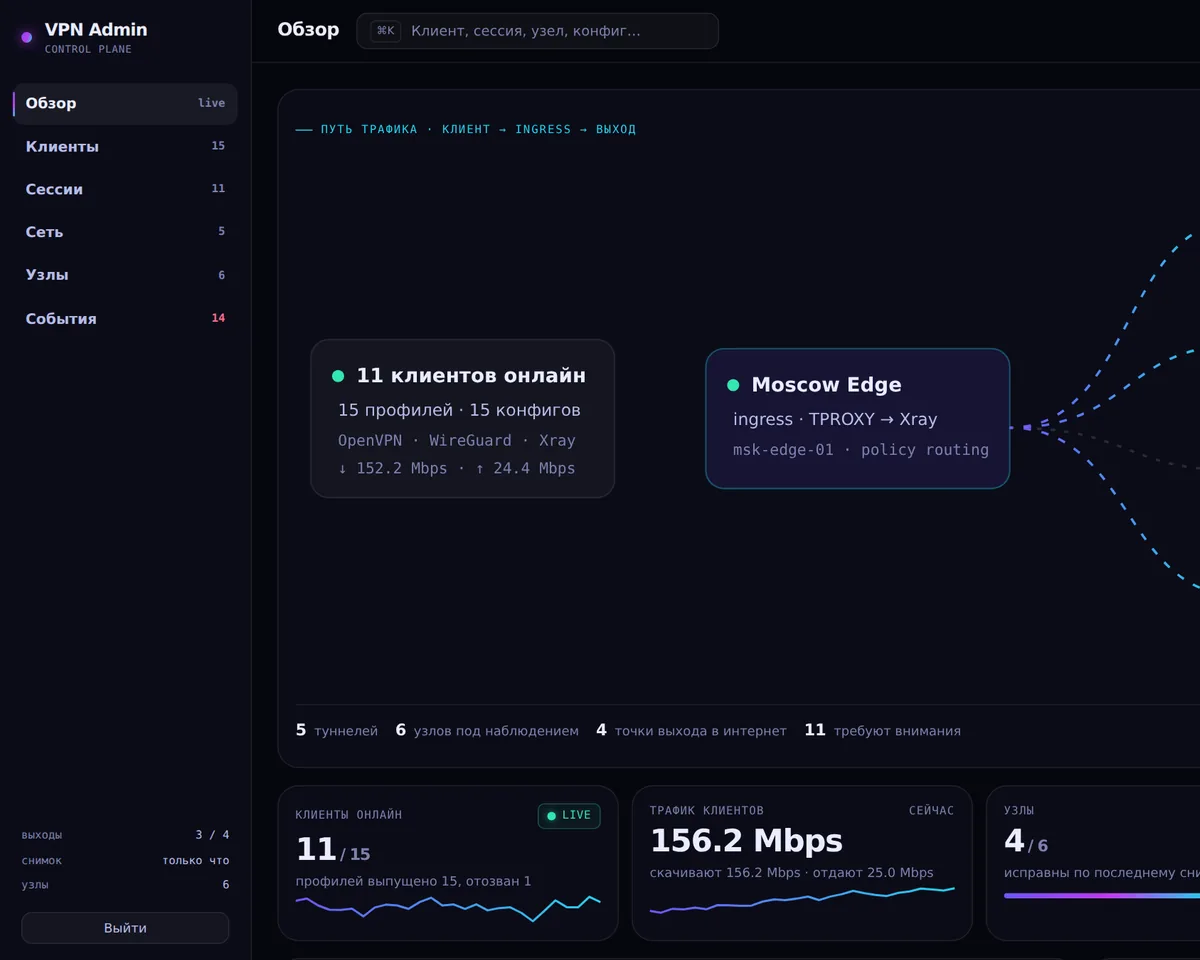Click 6 узлов под наблюдением stat
1200x960 pixels.
487,731
